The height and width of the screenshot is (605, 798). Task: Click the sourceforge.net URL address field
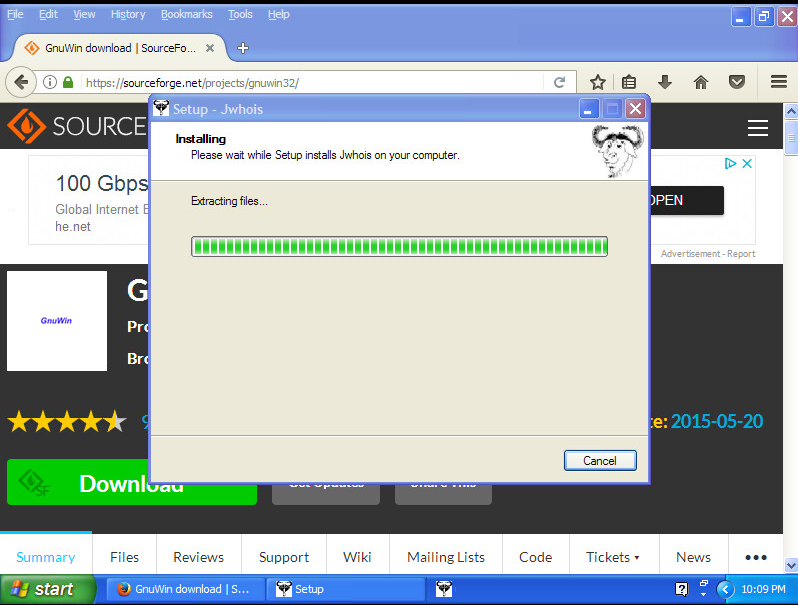point(311,82)
